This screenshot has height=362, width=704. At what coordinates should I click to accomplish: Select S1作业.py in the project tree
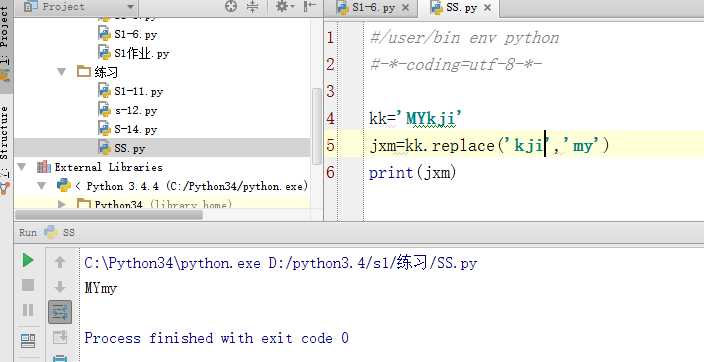[141, 53]
